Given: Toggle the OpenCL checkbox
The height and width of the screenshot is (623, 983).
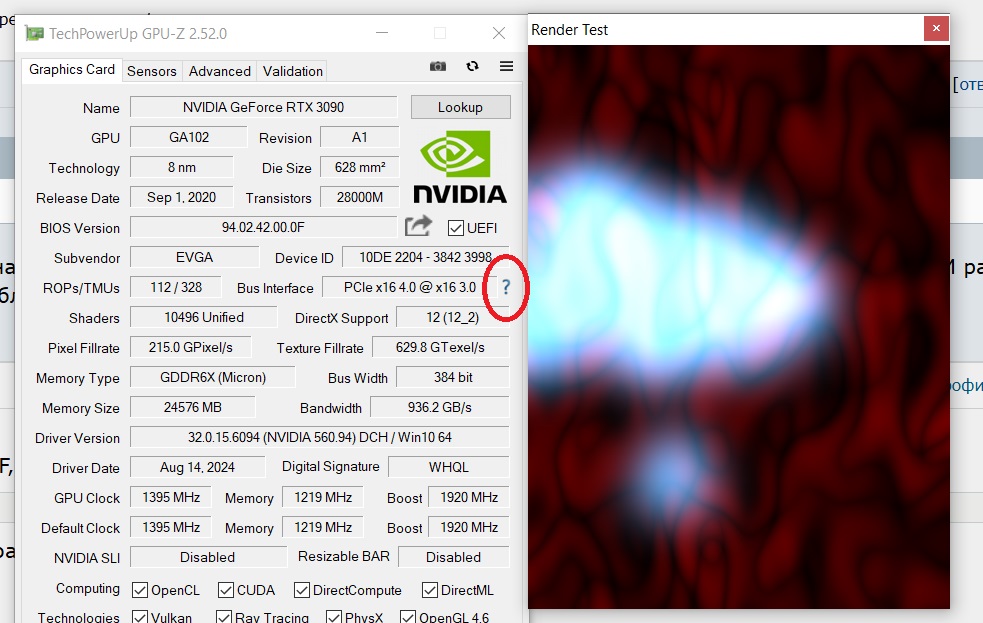Looking at the screenshot, I should (x=140, y=590).
